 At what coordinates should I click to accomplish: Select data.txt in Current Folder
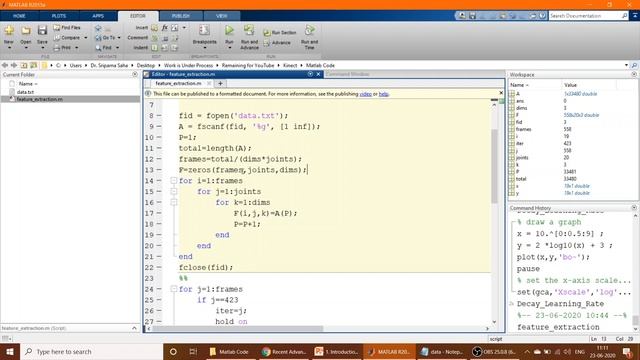click(x=25, y=92)
